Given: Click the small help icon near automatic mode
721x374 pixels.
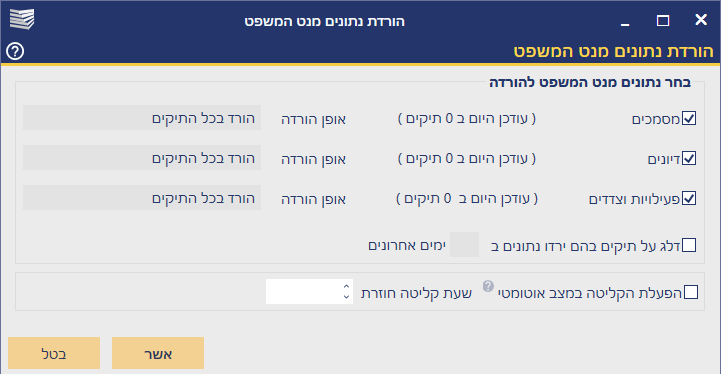Looking at the screenshot, I should tap(488, 286).
